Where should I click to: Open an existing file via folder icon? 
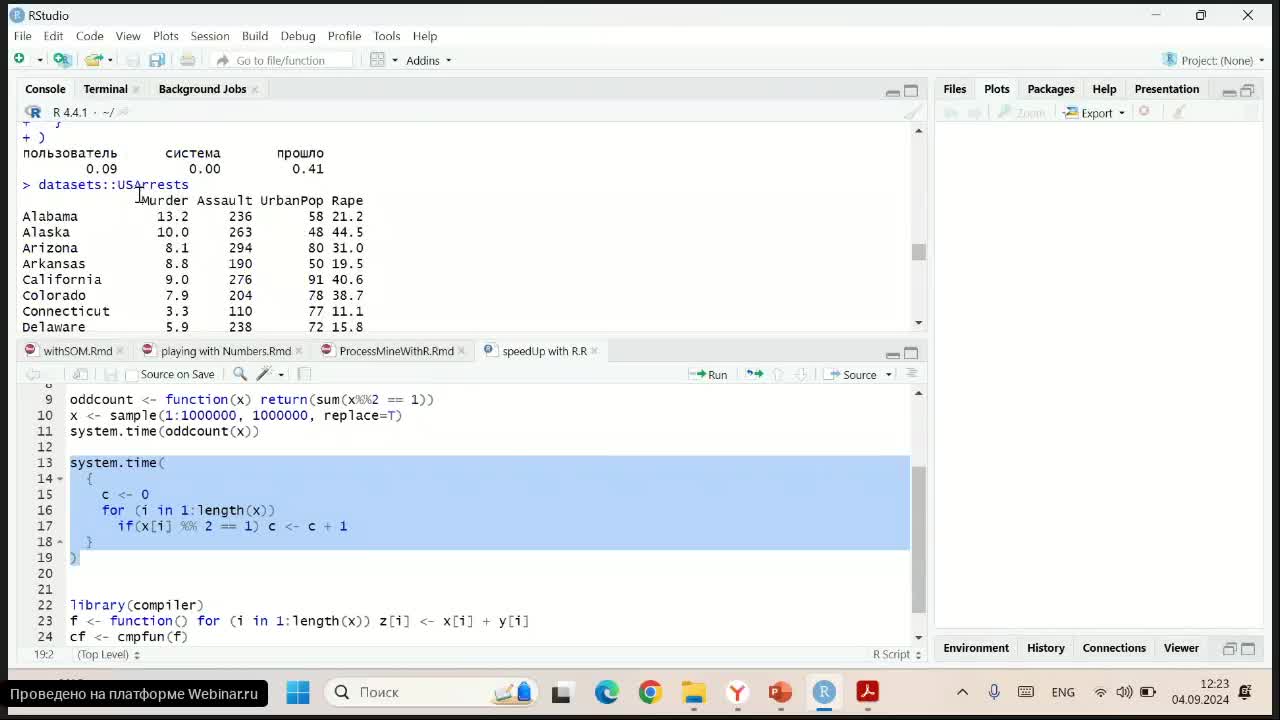(x=93, y=60)
